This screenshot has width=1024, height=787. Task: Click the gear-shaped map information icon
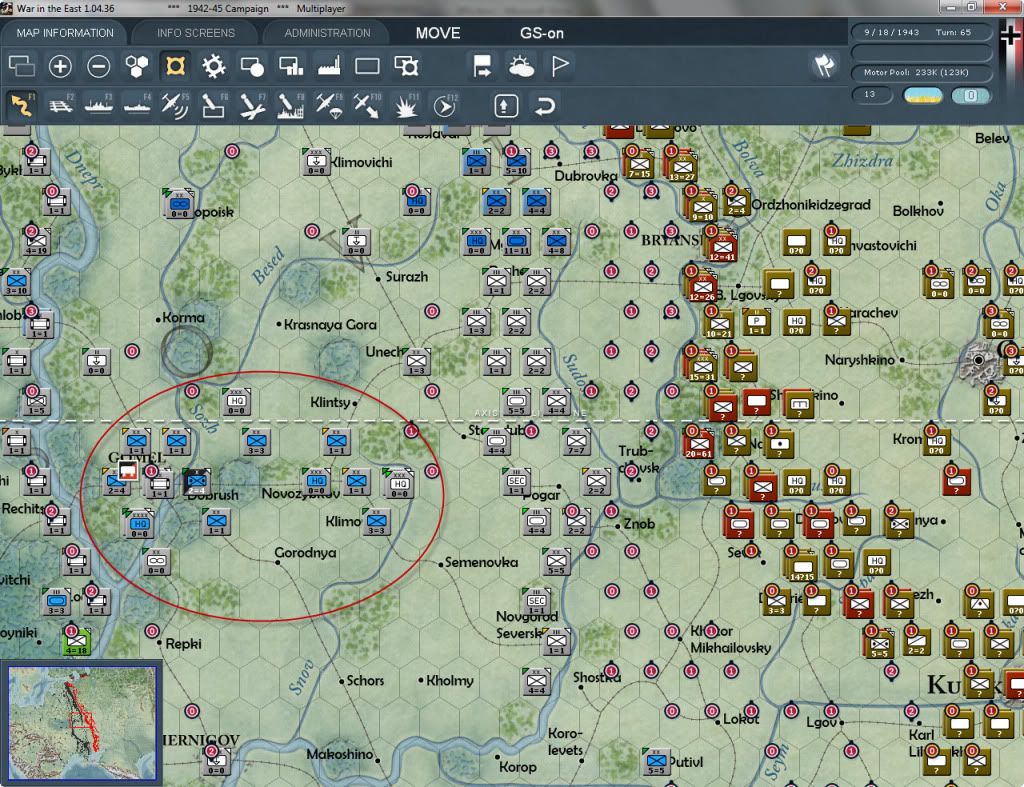click(x=214, y=66)
